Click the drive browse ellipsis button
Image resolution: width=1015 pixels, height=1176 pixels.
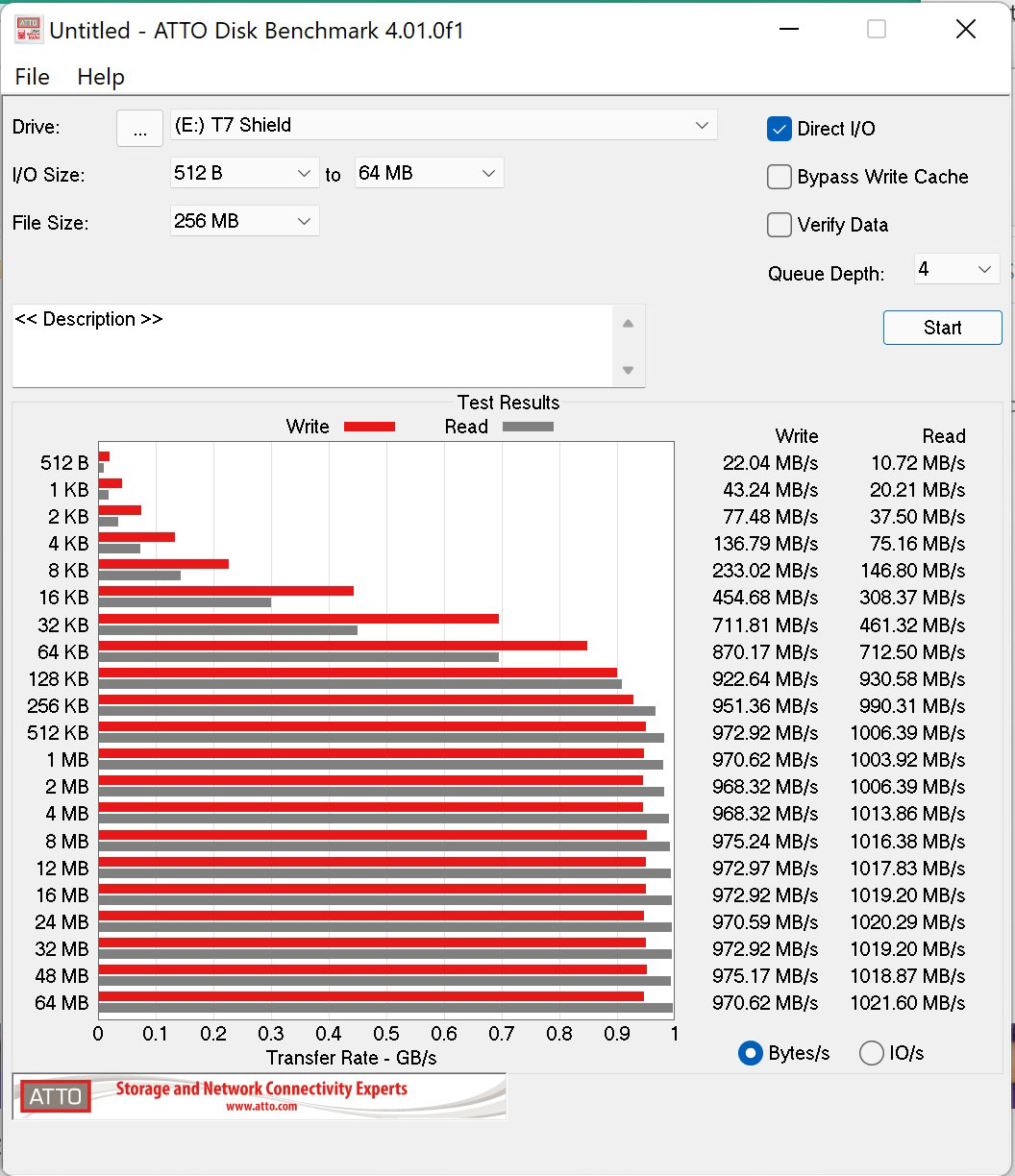click(139, 129)
